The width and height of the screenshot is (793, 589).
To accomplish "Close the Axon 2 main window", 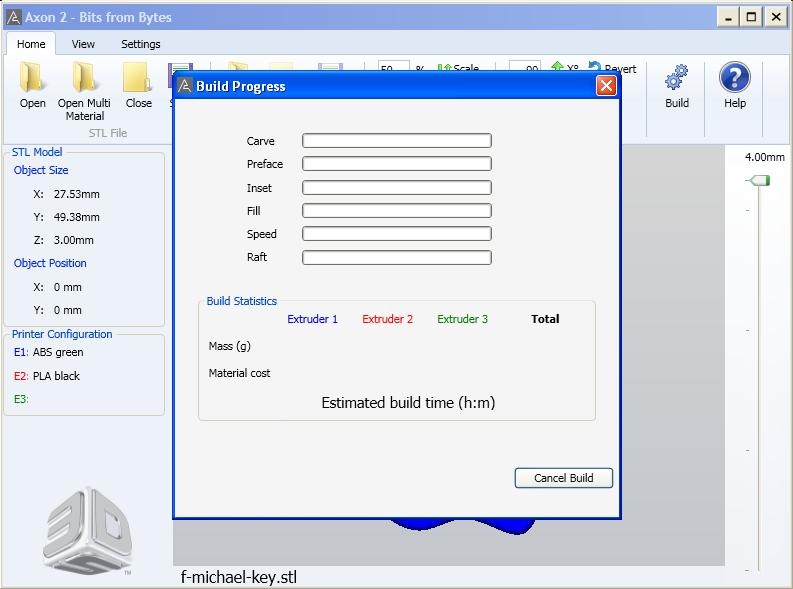I will point(776,18).
